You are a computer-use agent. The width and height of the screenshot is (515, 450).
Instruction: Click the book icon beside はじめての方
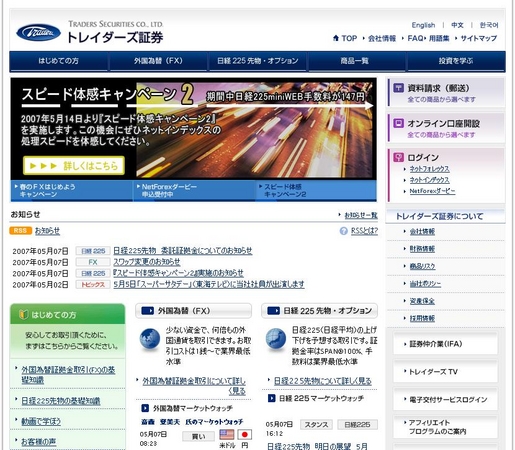pyautogui.click(x=23, y=314)
